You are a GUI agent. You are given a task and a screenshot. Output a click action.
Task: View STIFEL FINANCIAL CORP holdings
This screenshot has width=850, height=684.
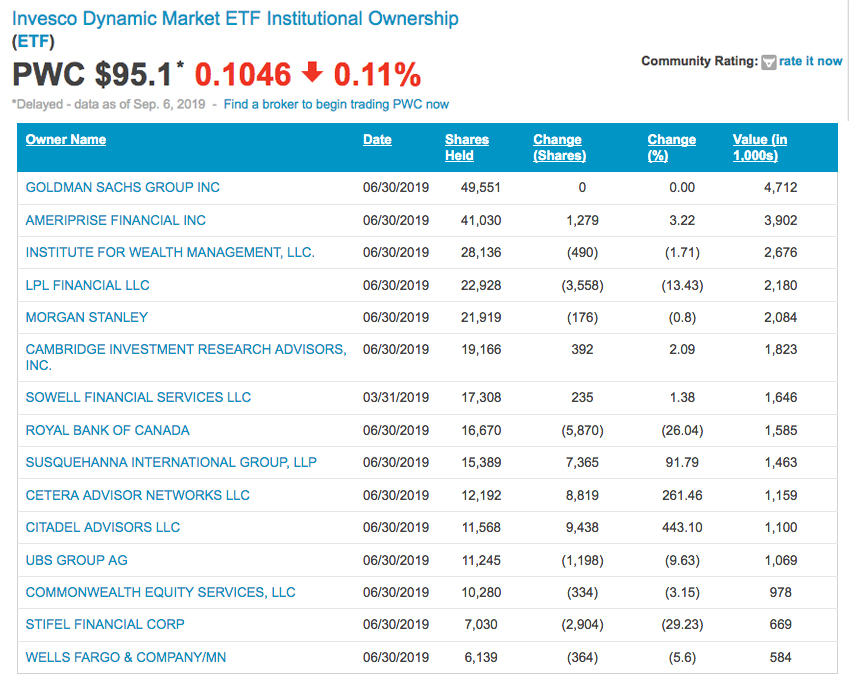(105, 624)
